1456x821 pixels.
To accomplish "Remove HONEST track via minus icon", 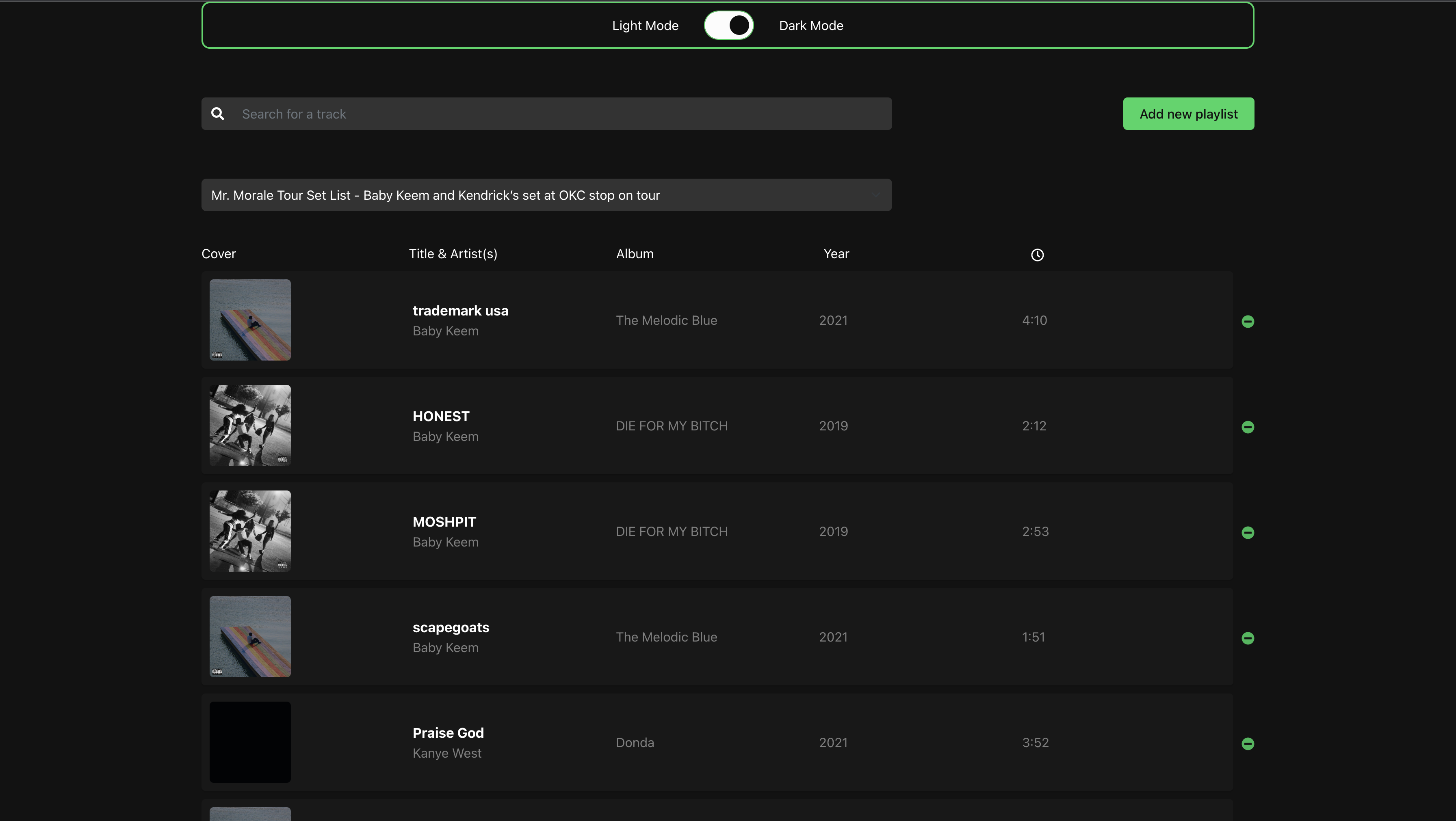I will click(x=1248, y=427).
